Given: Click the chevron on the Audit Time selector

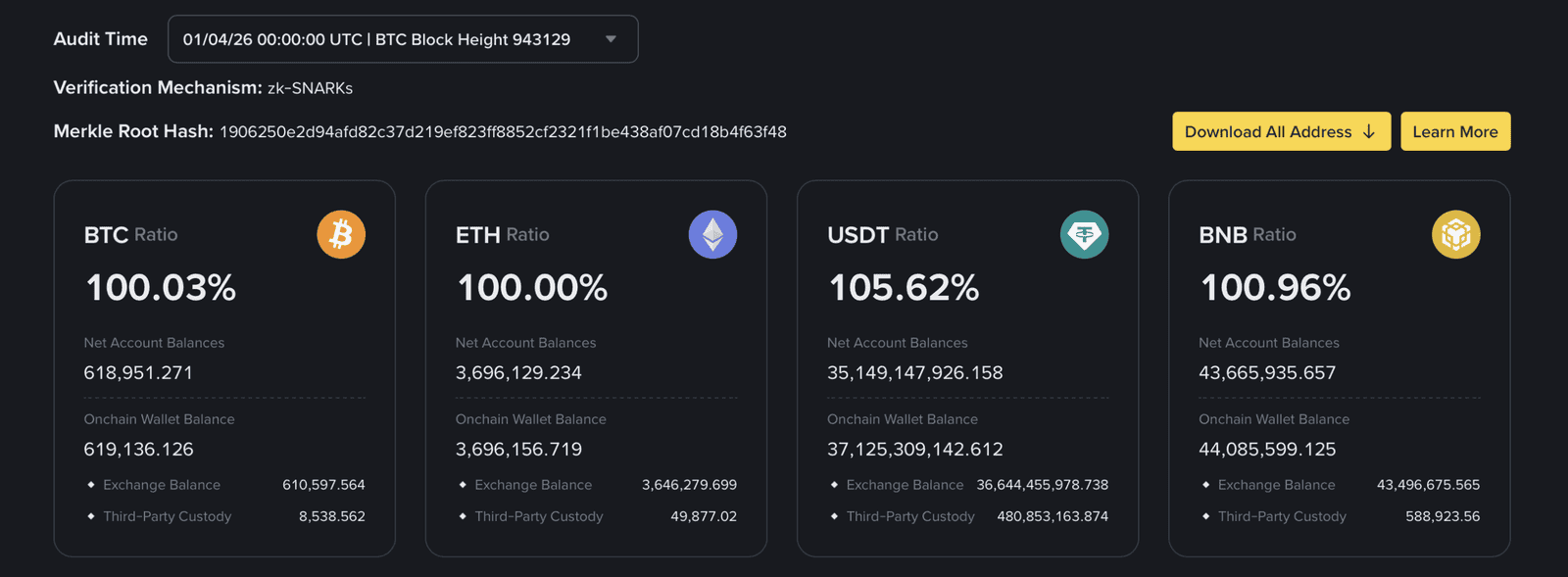Looking at the screenshot, I should (x=610, y=39).
